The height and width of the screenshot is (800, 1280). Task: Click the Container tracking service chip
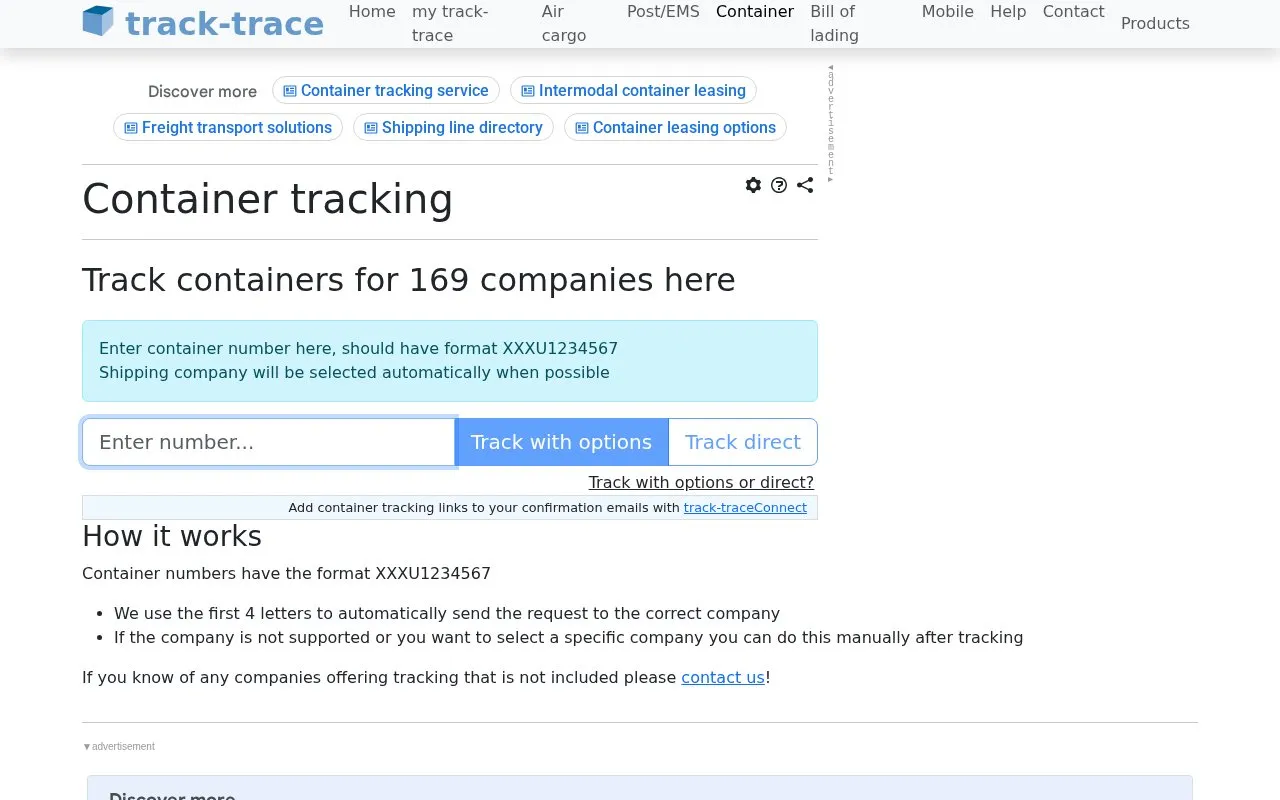click(x=386, y=90)
